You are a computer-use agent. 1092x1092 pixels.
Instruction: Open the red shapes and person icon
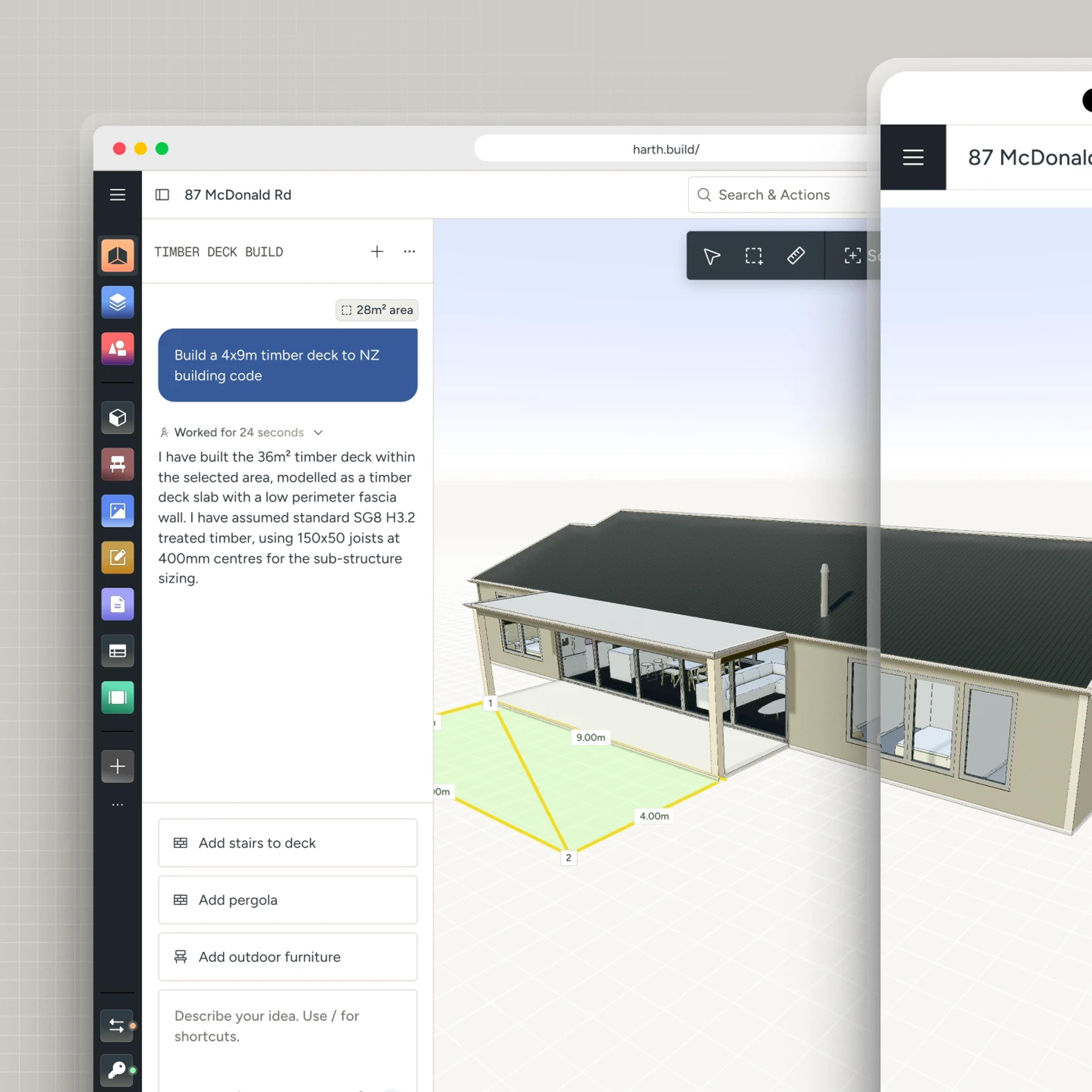coord(117,349)
